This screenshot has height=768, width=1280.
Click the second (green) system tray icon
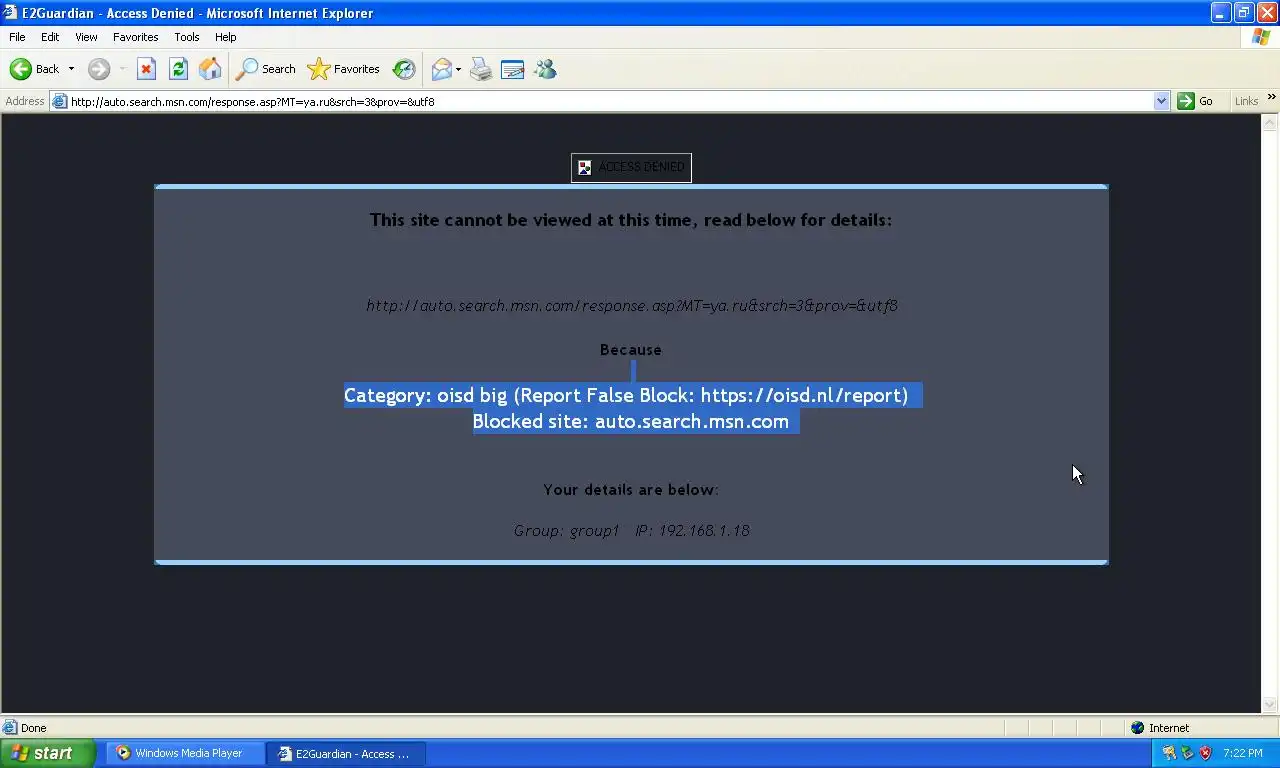pyautogui.click(x=1187, y=753)
